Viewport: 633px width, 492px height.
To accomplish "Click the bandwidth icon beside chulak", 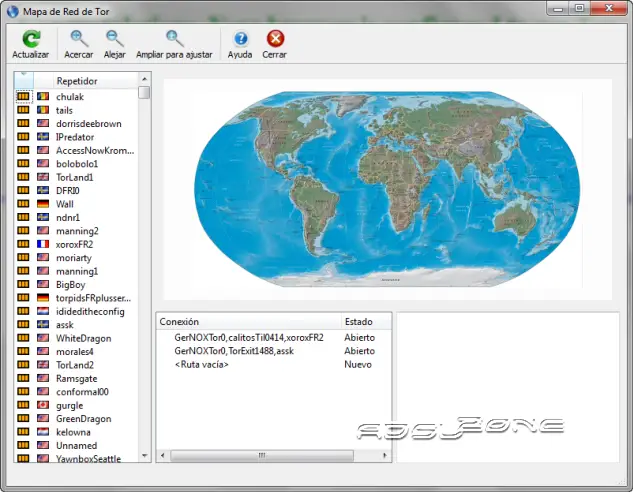I will tap(24, 96).
